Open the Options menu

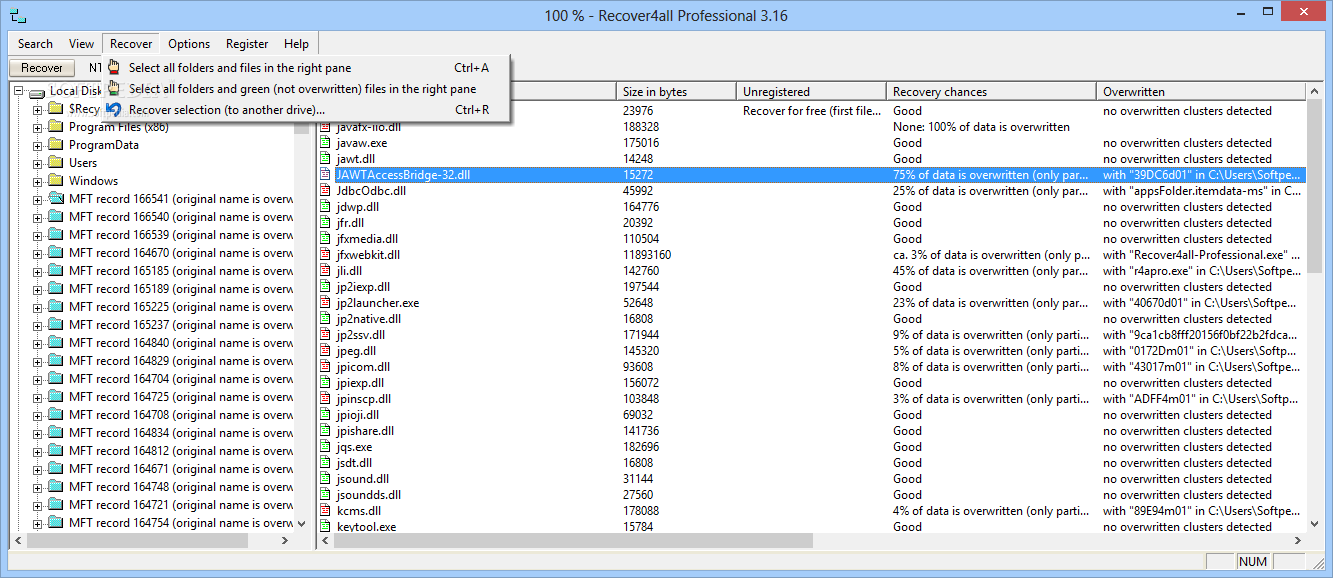[189, 44]
